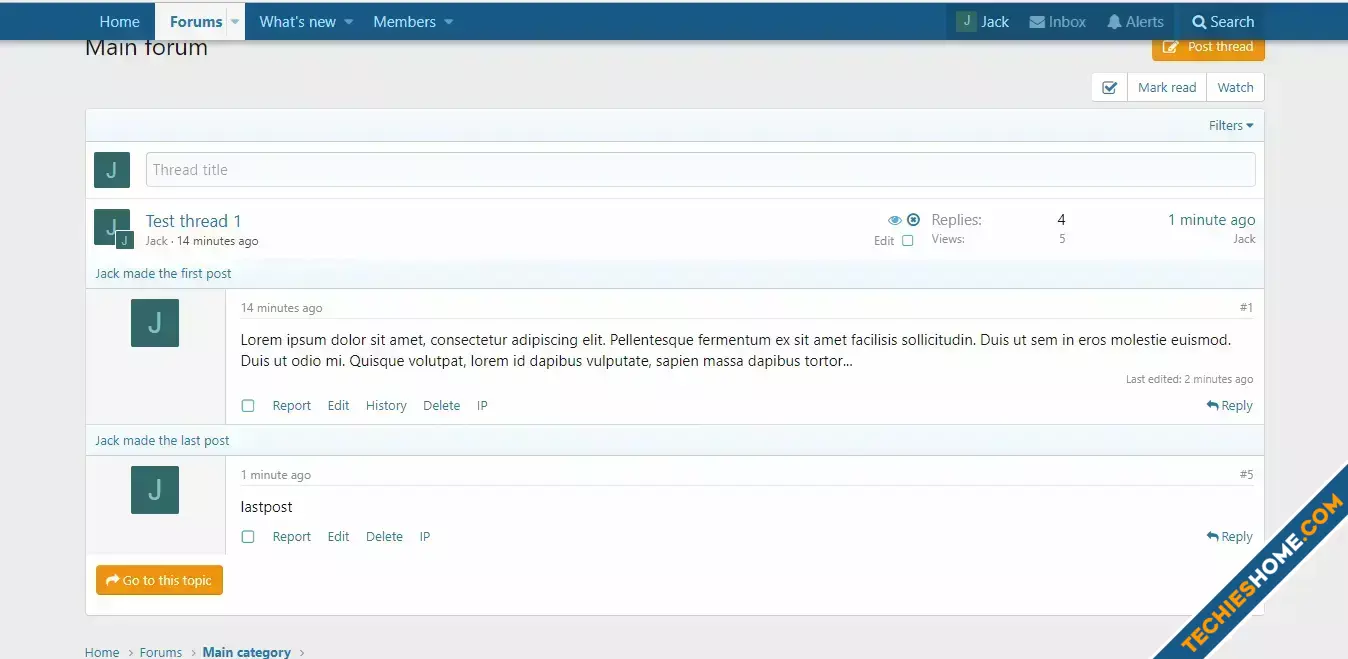Tick the selection checkbox on post #1
1348x659 pixels.
tap(248, 406)
